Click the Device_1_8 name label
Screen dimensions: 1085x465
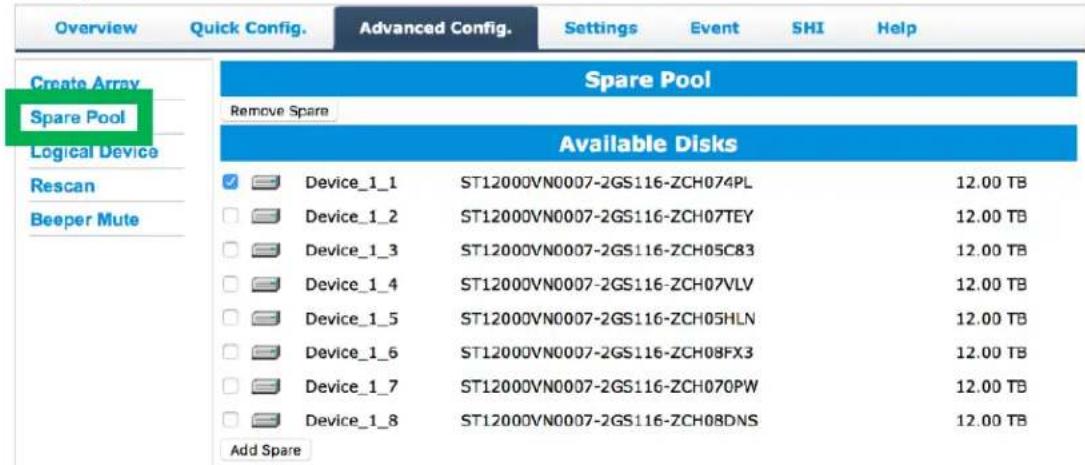click(x=352, y=420)
